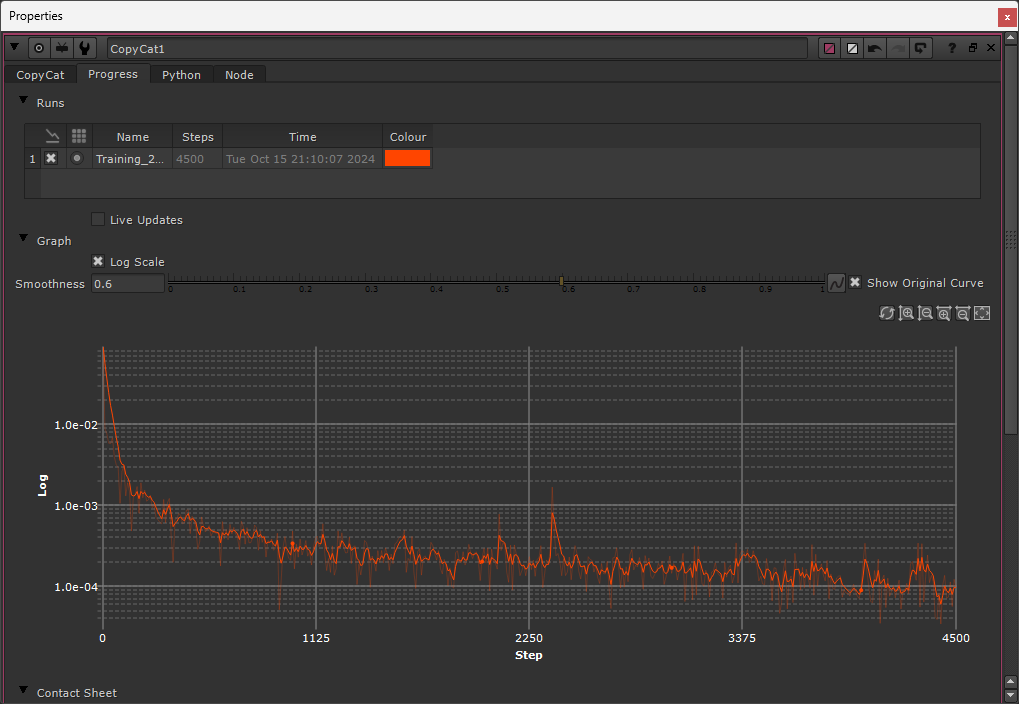This screenshot has height=704, width=1019.
Task: Open node help question mark icon
Action: point(951,48)
